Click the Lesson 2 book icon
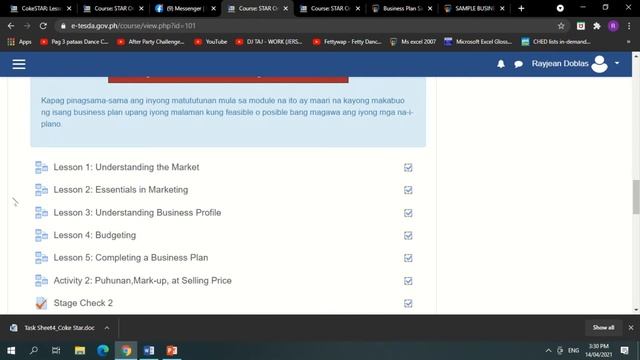Viewport: 640px width, 360px height. (41, 190)
